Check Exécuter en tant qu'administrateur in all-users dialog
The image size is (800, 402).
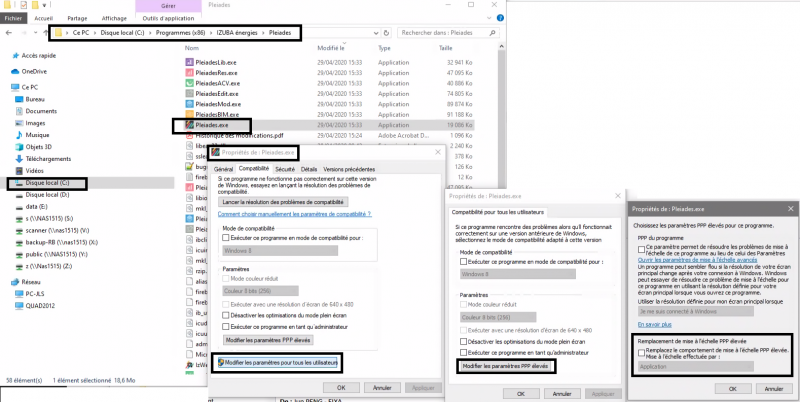[x=463, y=353]
